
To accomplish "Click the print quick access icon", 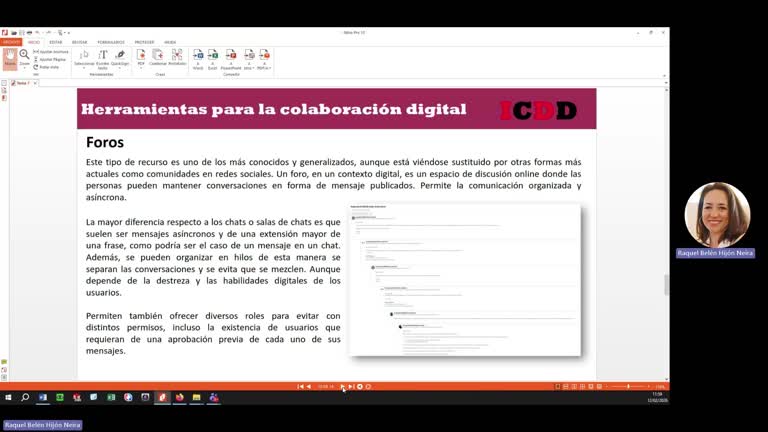I will (x=29, y=33).
